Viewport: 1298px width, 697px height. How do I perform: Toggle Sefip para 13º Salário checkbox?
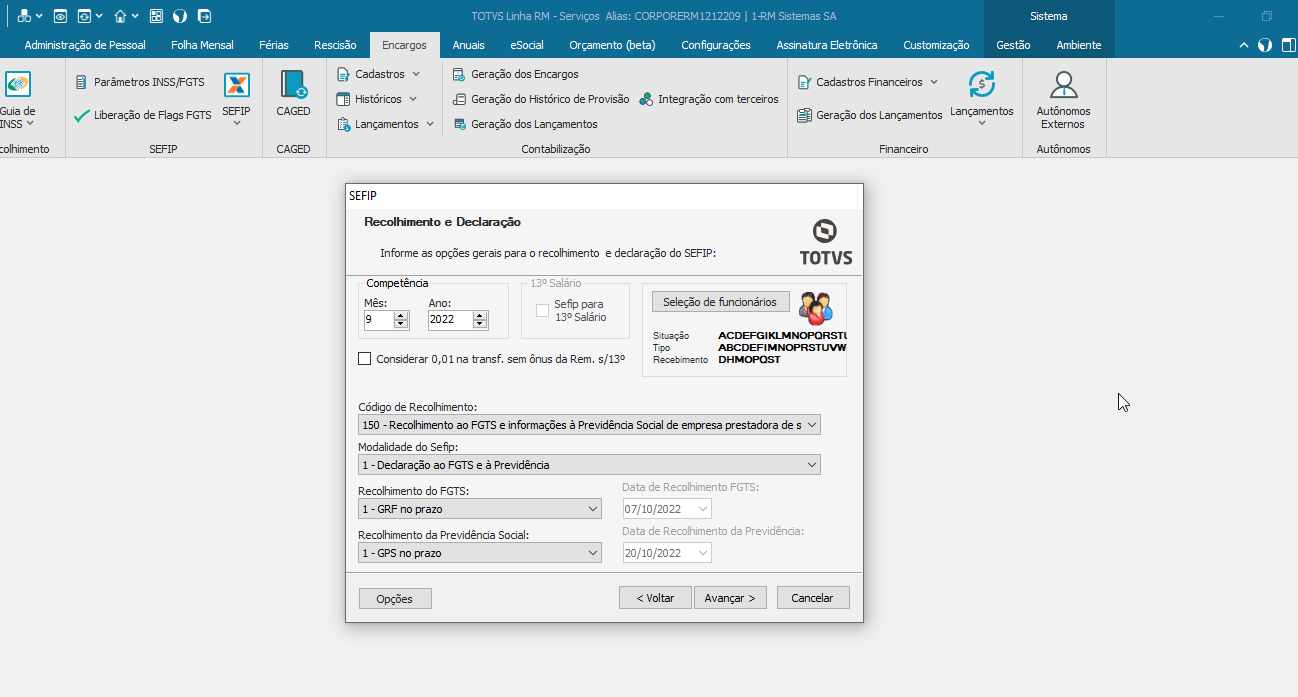coord(542,310)
